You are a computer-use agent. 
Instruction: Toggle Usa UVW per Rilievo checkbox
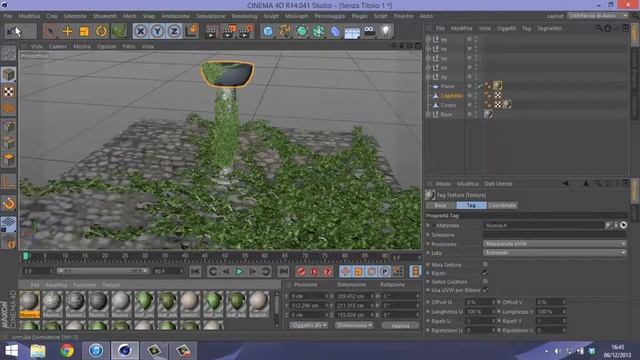485,290
